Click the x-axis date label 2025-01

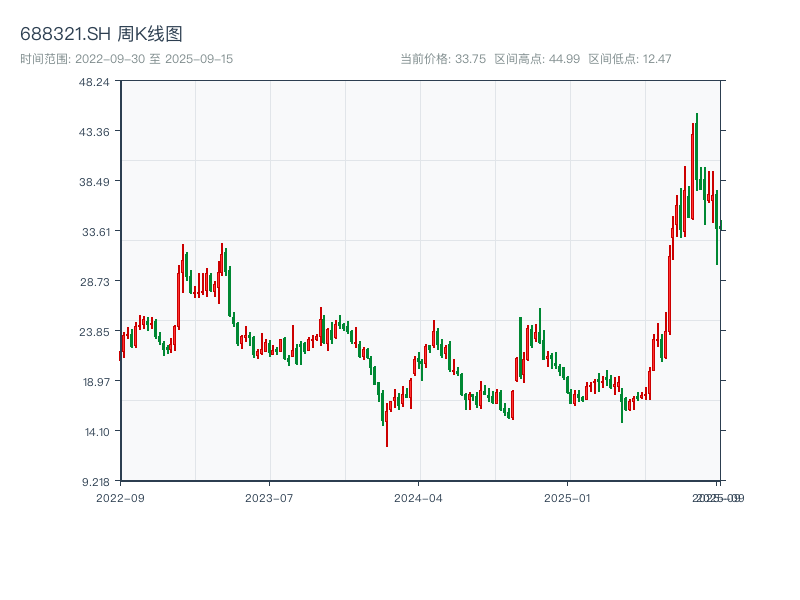567,498
